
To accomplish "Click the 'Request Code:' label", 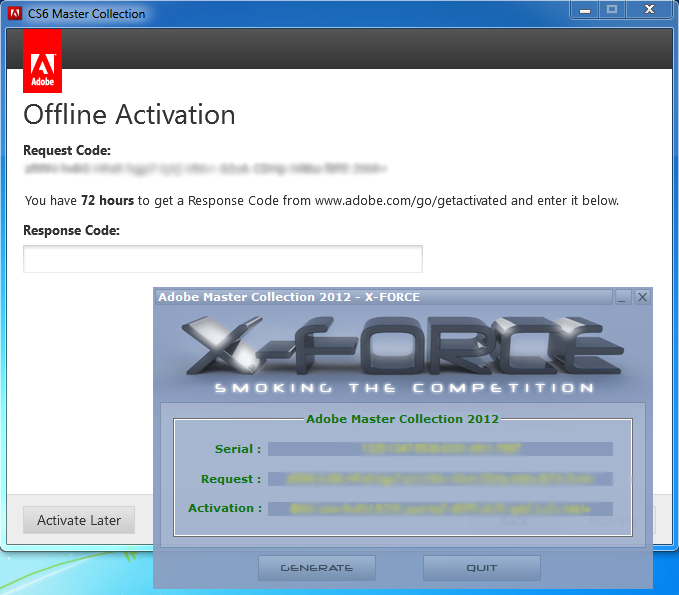I will pyautogui.click(x=67, y=151).
